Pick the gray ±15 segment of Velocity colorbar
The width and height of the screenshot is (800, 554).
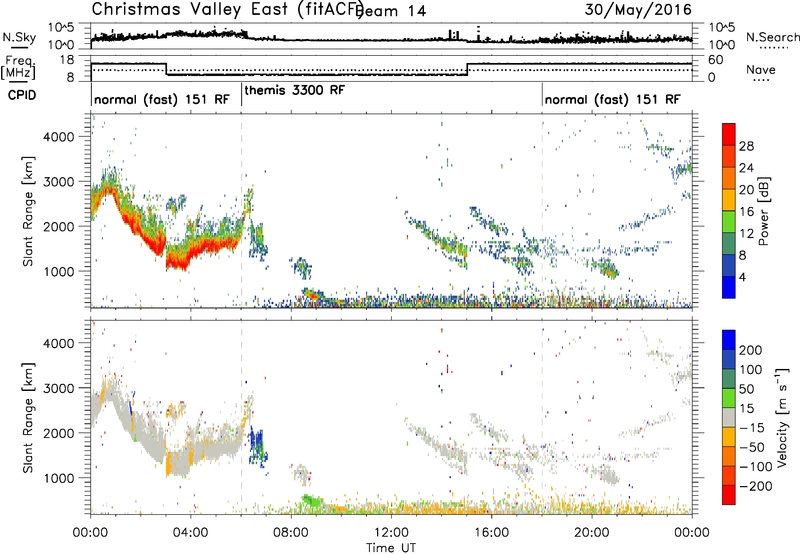[x=729, y=417]
